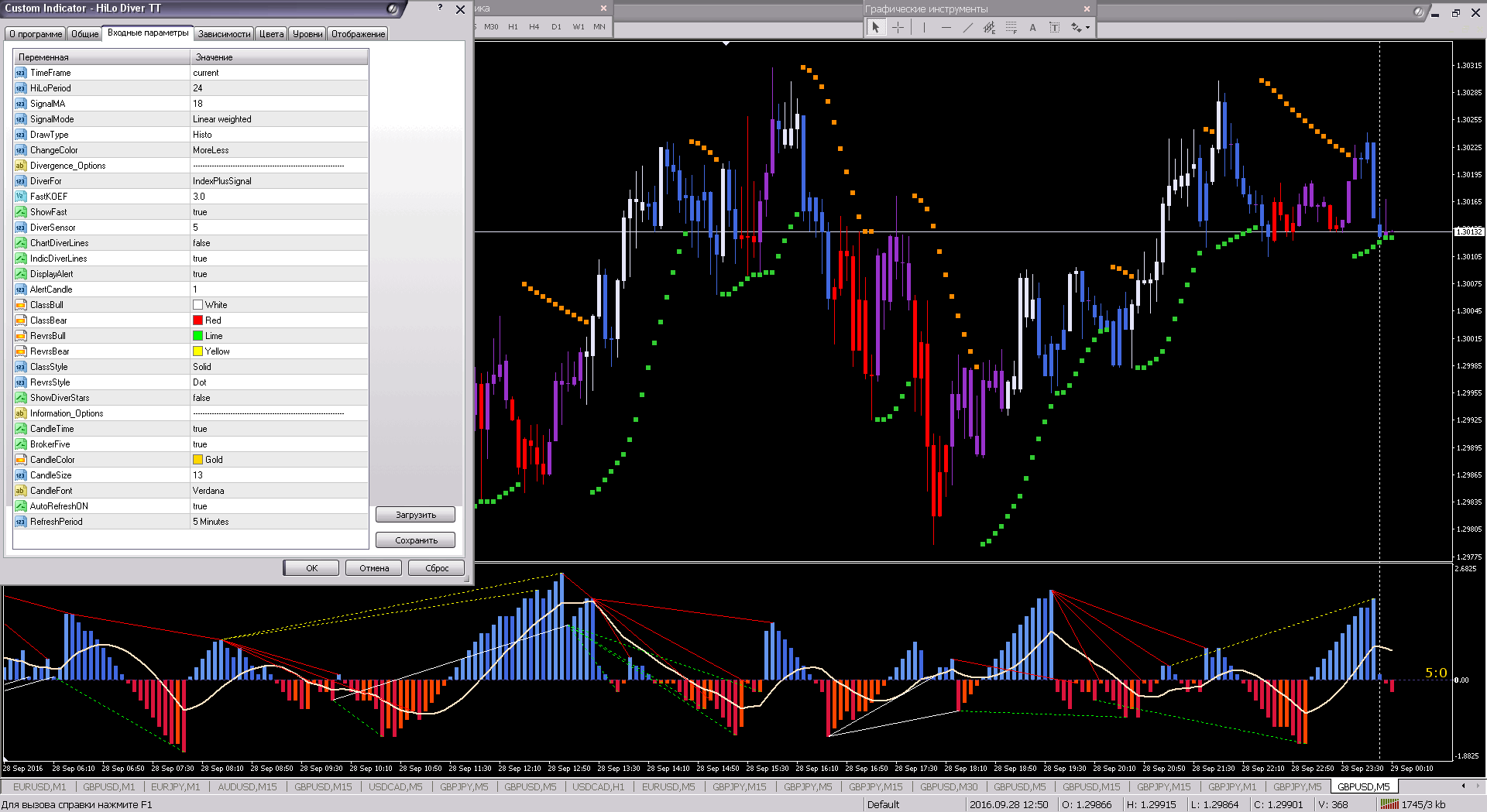
Task: Choose the horizontal line tool
Action: 946,27
